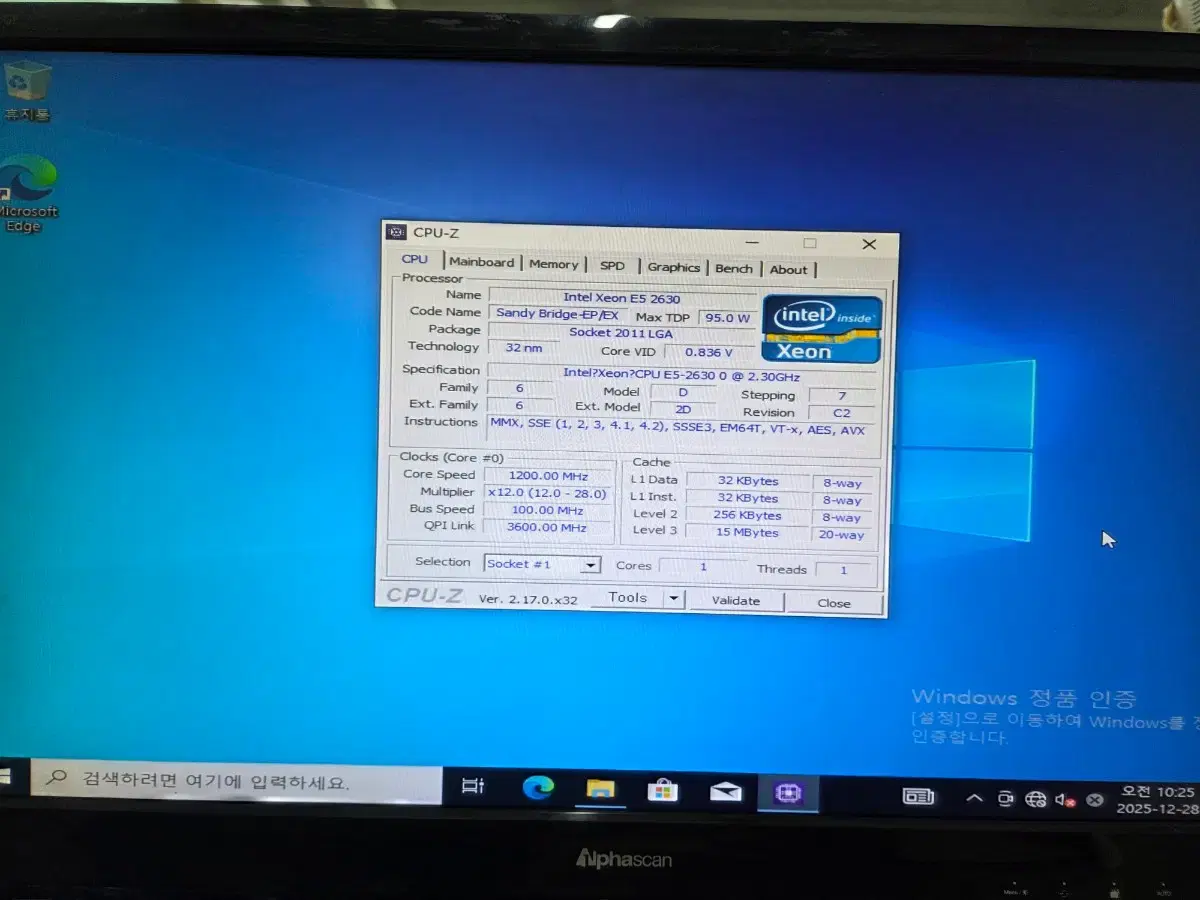Switch to the Mainboard tab

click(x=482, y=262)
